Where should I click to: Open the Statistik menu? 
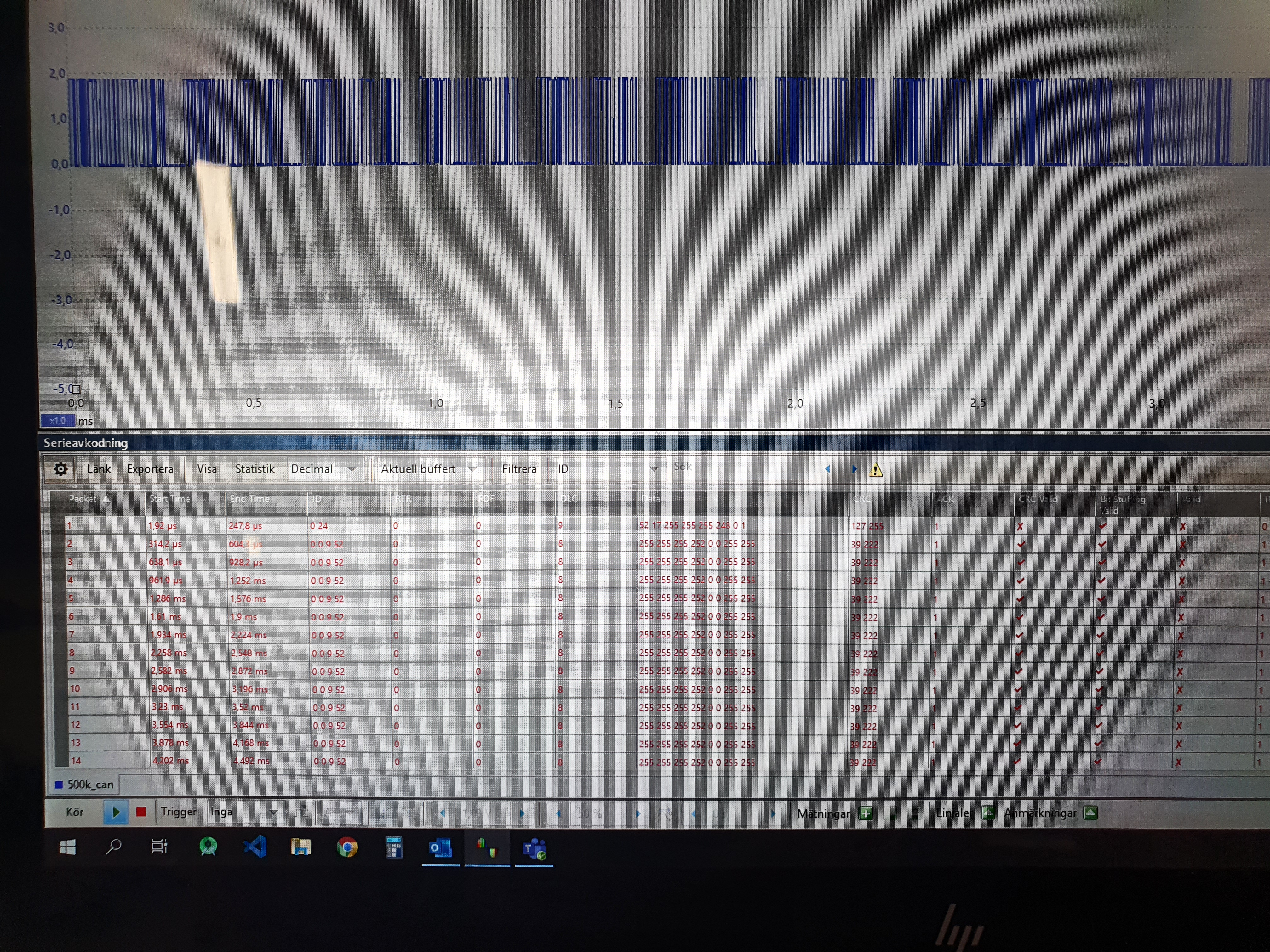coord(254,469)
